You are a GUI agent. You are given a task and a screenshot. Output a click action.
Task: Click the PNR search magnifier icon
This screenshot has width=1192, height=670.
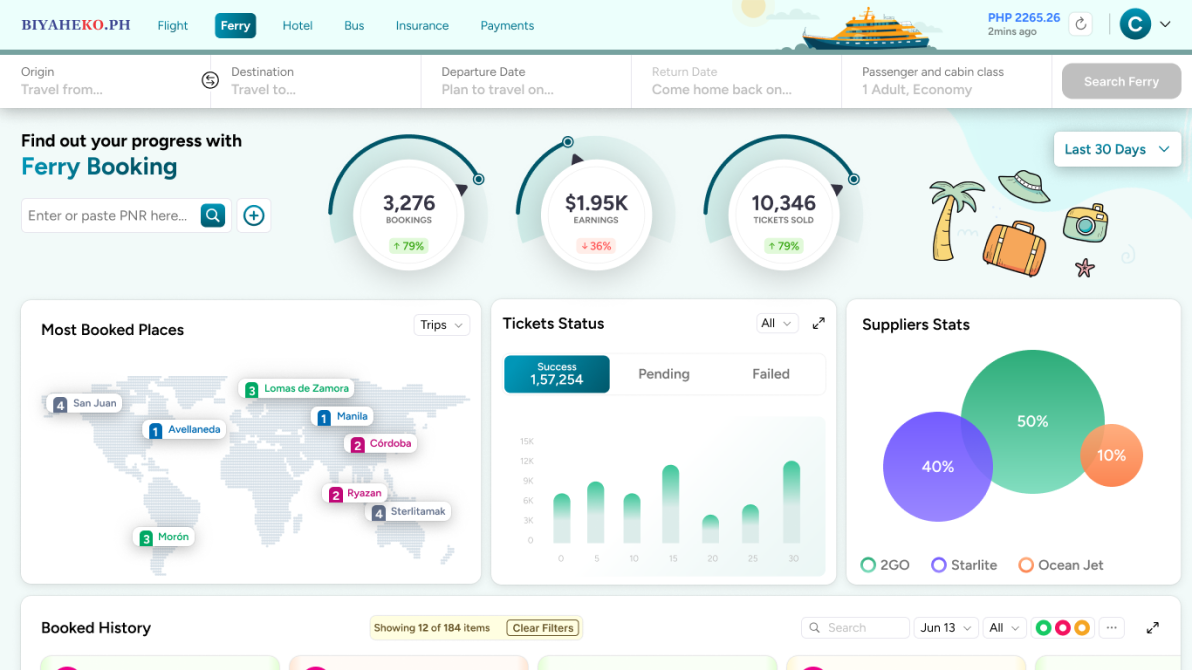pos(213,215)
